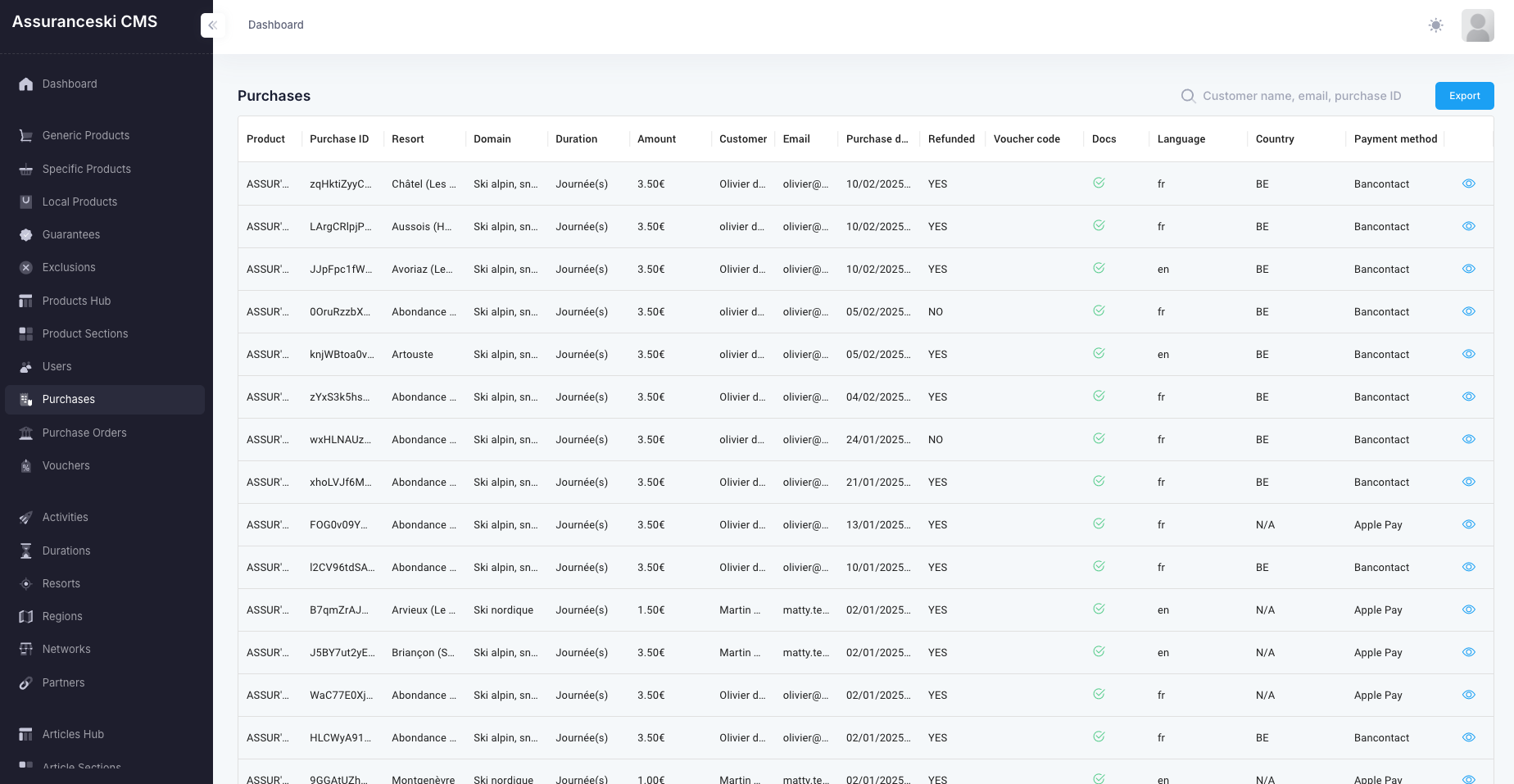Open docs check icon for purchase I2CV96tdSA
Image resolution: width=1514 pixels, height=784 pixels.
point(1099,566)
